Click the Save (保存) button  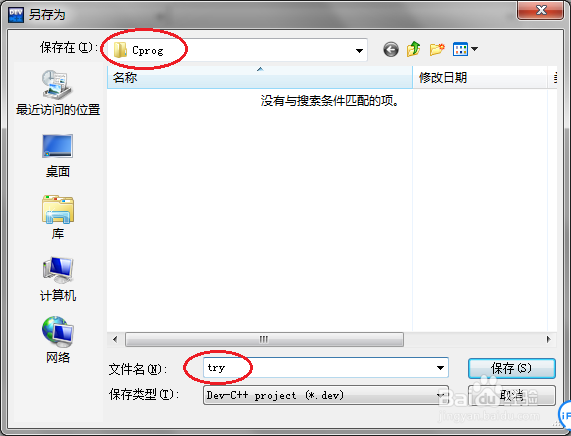512,368
